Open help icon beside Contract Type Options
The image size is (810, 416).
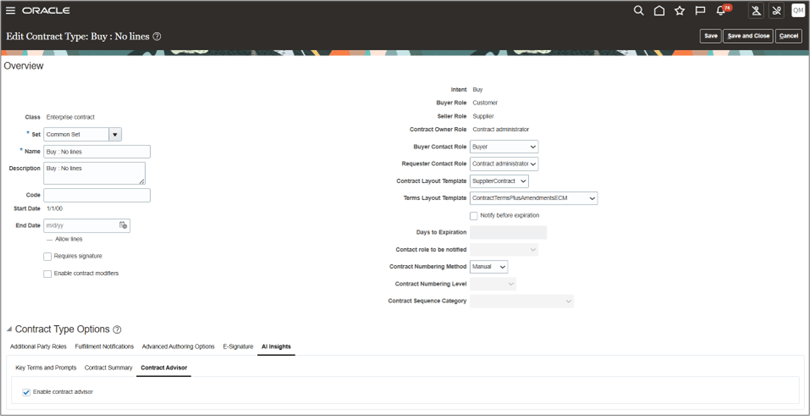(x=117, y=330)
